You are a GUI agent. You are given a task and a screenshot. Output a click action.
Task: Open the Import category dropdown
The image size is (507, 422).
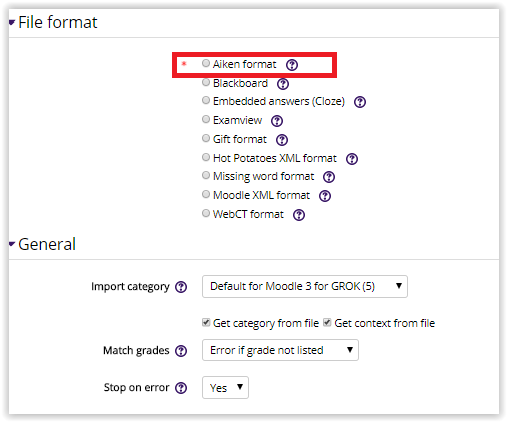tap(305, 286)
